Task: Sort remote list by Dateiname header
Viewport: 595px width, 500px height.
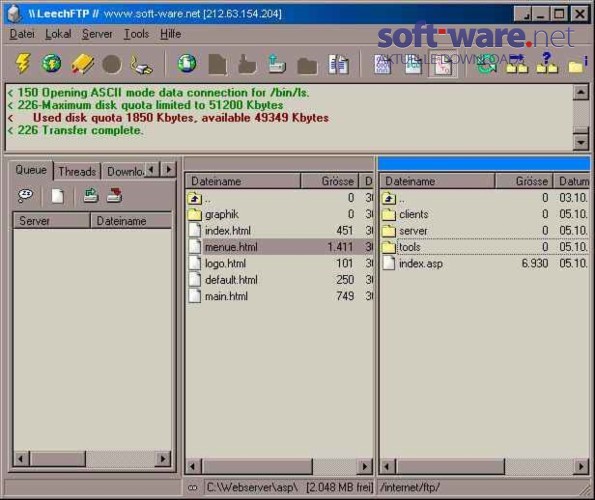Action: [x=437, y=181]
